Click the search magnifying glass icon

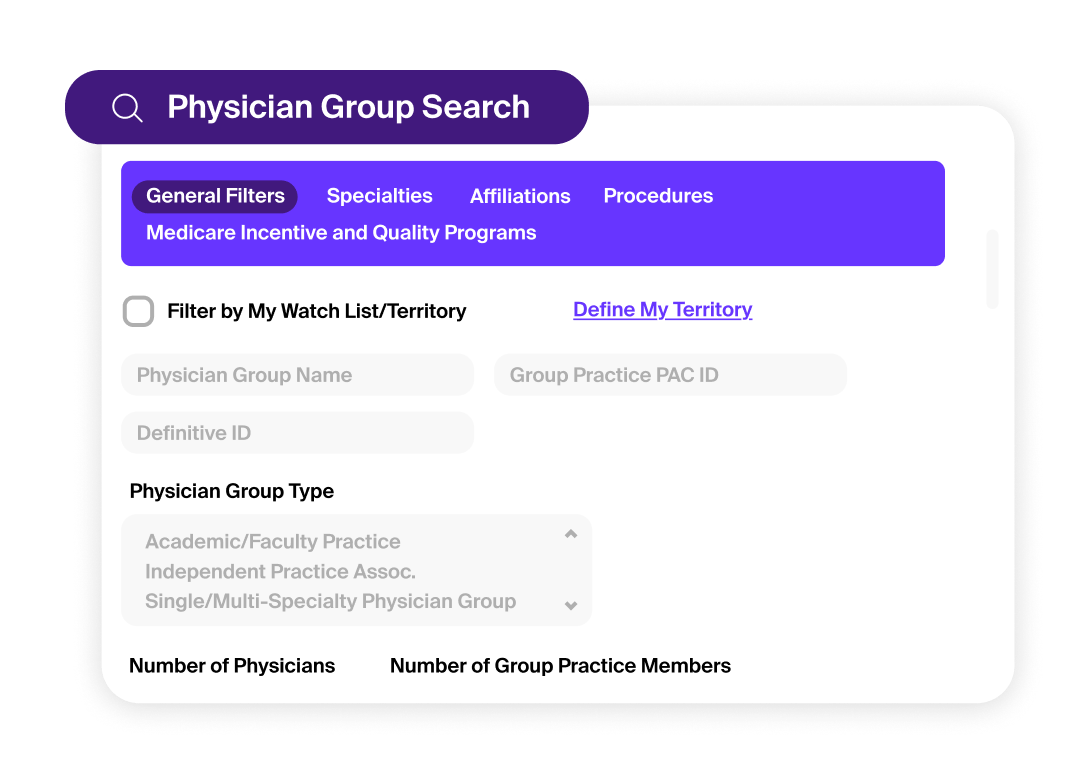127,107
